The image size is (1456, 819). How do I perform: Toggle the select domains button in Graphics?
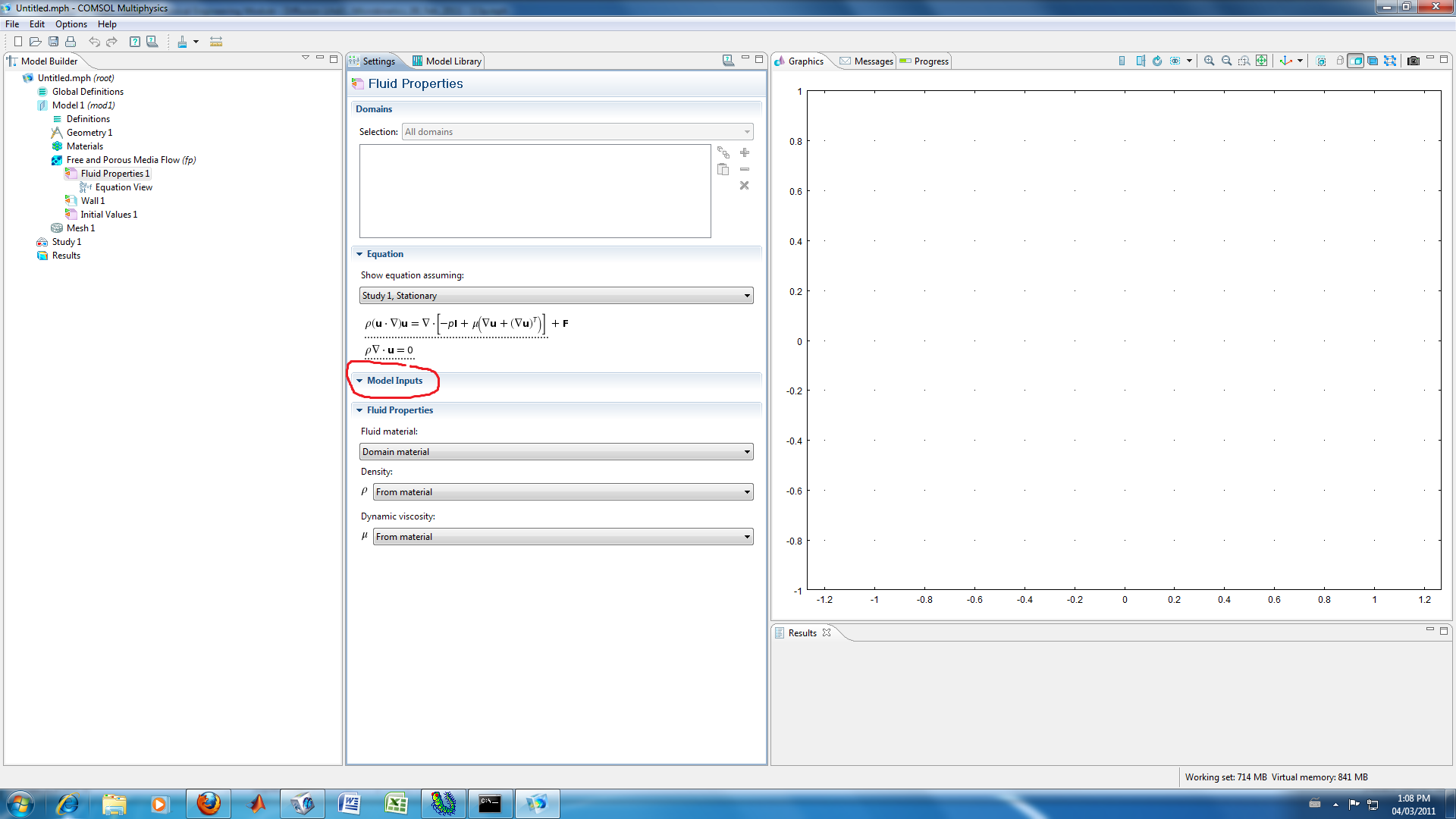[x=1355, y=61]
